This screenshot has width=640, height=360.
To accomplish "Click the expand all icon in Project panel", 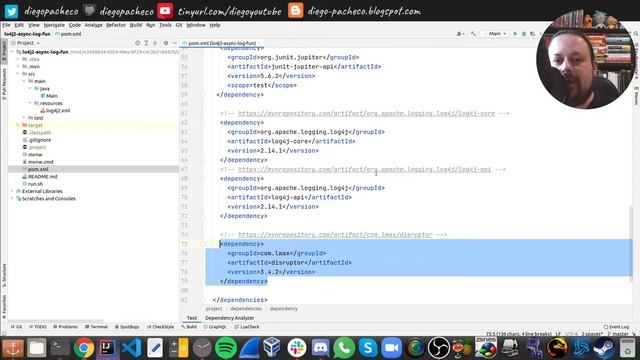I will (x=146, y=43).
